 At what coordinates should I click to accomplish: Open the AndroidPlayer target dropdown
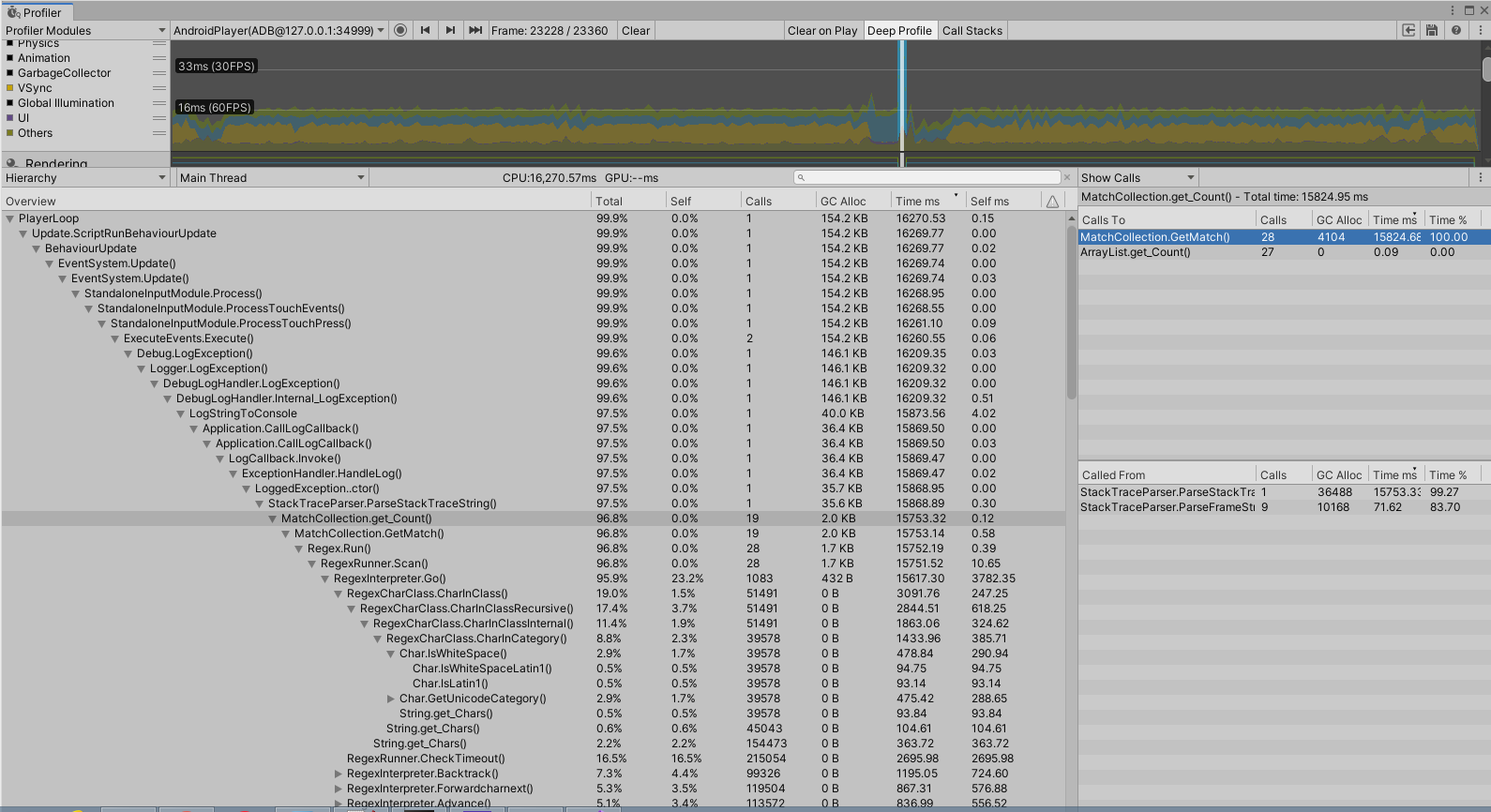pyautogui.click(x=279, y=30)
